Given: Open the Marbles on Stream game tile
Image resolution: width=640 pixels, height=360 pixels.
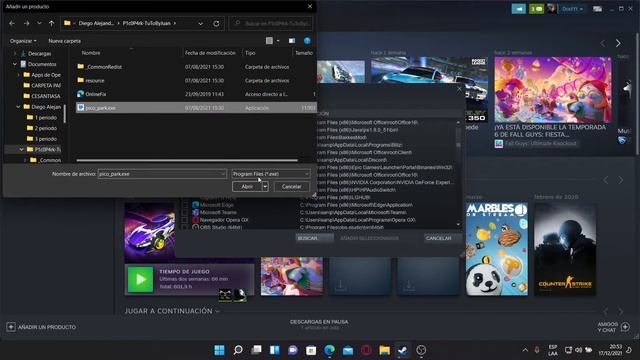Looking at the screenshot, I should pyautogui.click(x=497, y=249).
